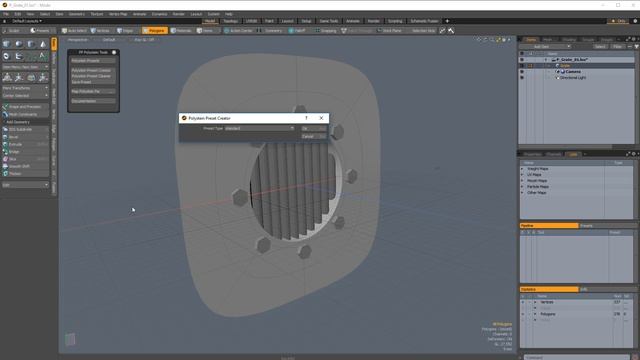Click the settings gear icon near Only button

click(635, 21)
